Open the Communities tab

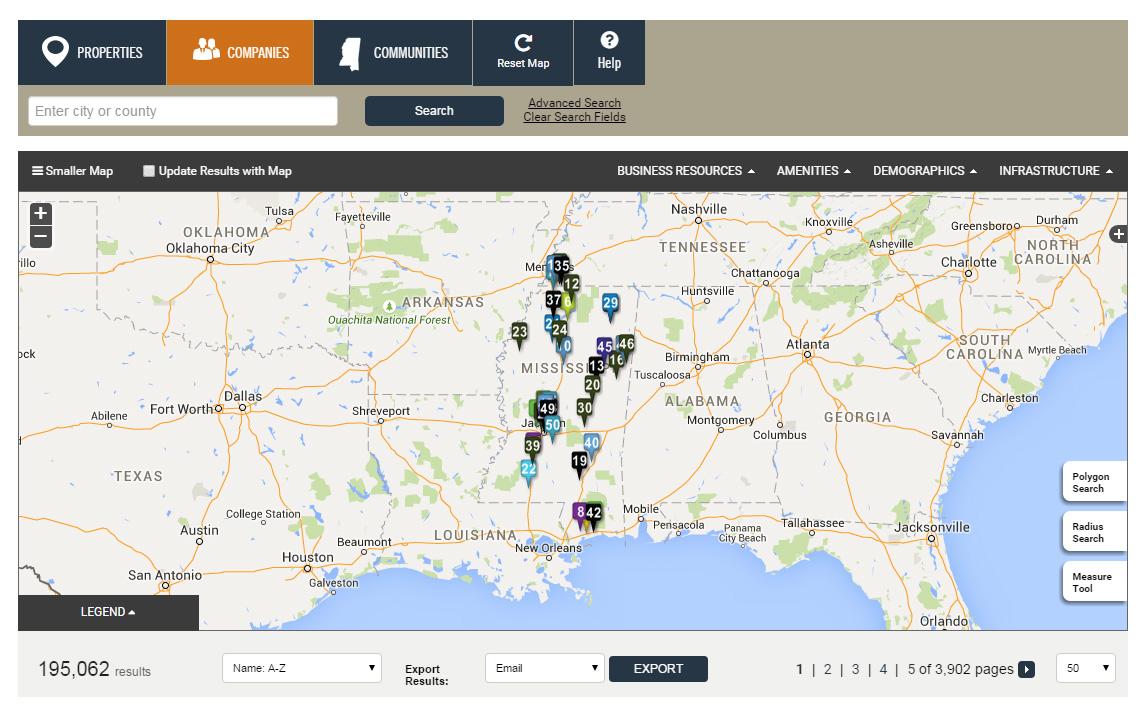394,53
